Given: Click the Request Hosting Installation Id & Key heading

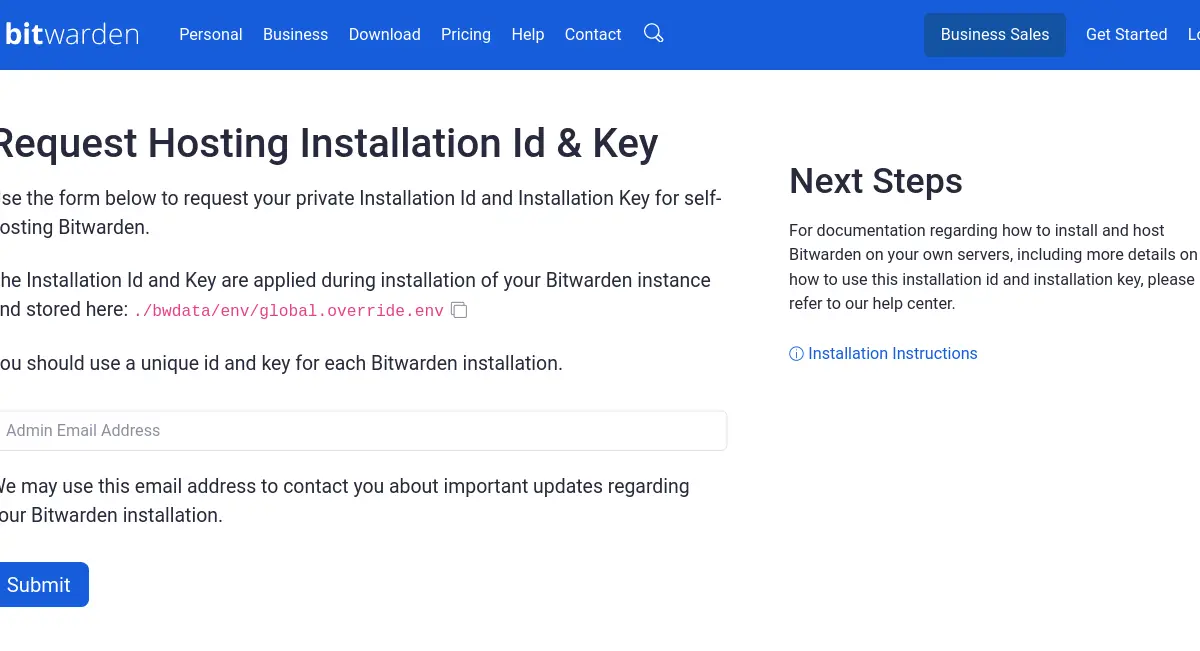Looking at the screenshot, I should (328, 143).
